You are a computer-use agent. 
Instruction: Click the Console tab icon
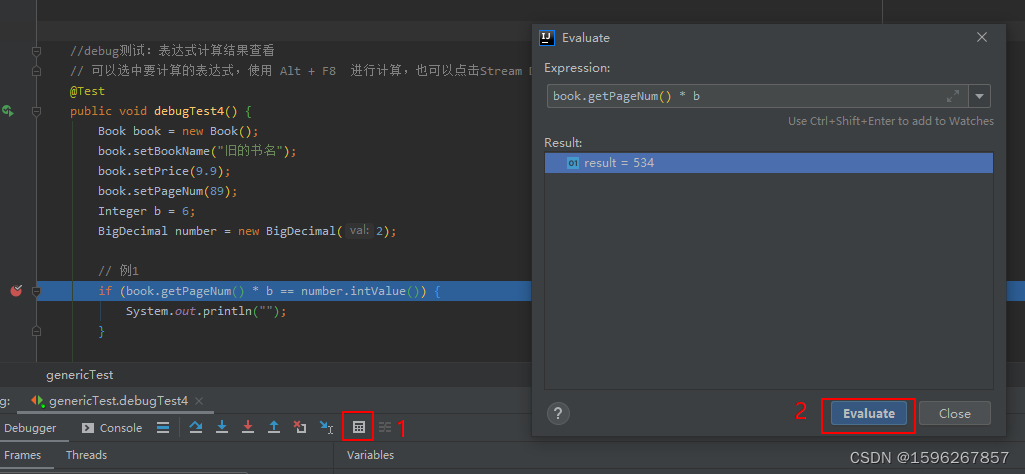tap(87, 428)
